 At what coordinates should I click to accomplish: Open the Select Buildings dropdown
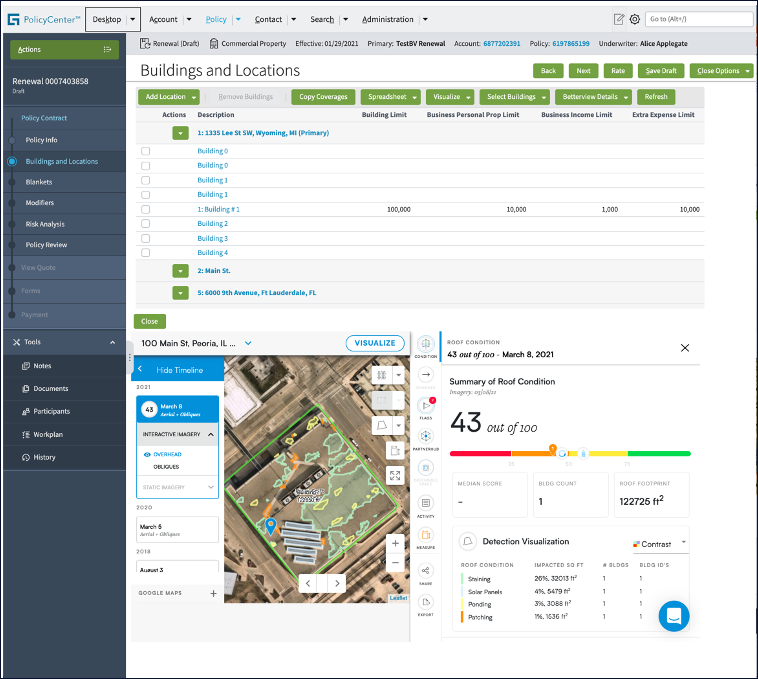(x=515, y=97)
